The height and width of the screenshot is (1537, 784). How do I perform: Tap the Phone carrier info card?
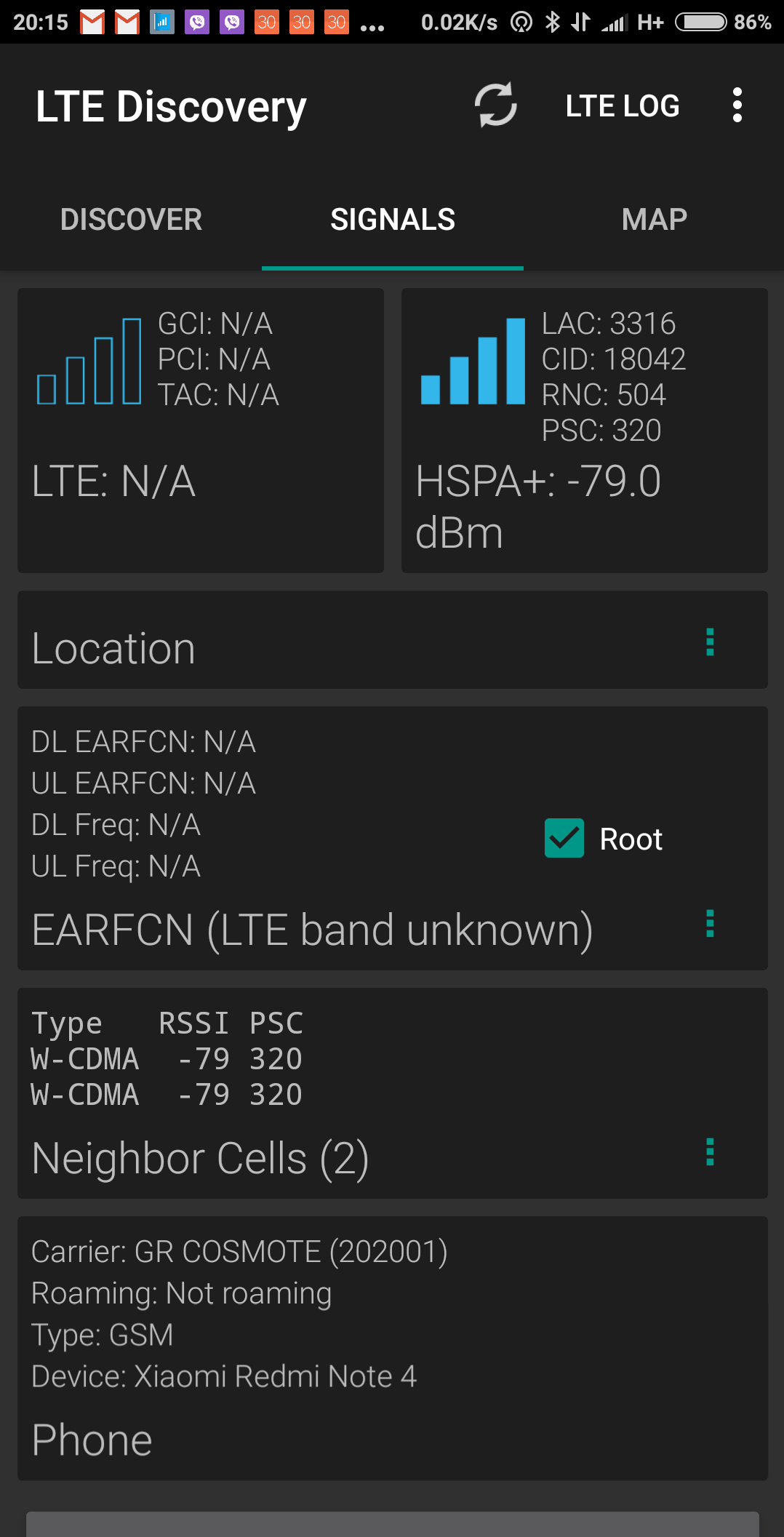pyautogui.click(x=393, y=1348)
